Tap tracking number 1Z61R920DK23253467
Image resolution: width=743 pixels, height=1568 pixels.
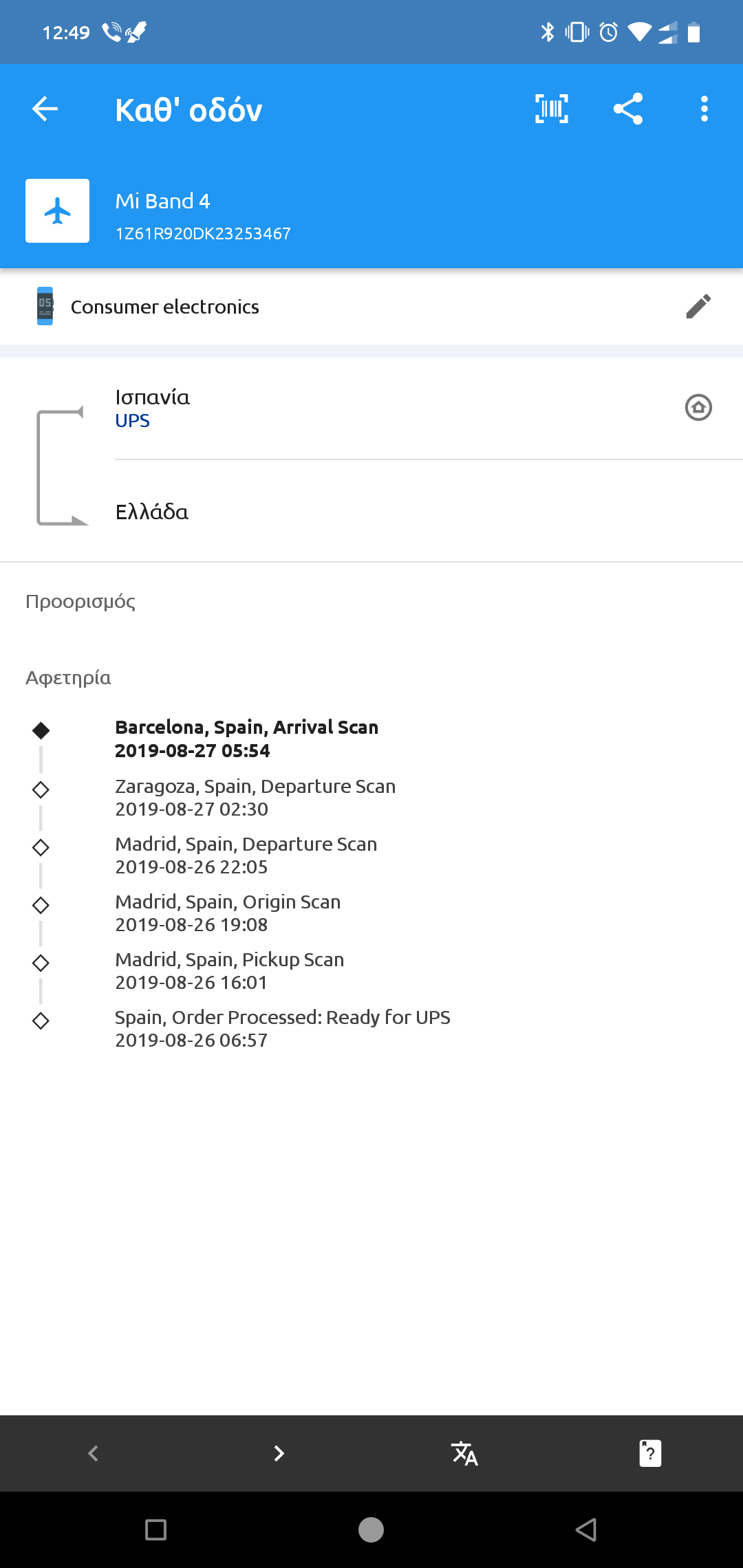point(203,234)
